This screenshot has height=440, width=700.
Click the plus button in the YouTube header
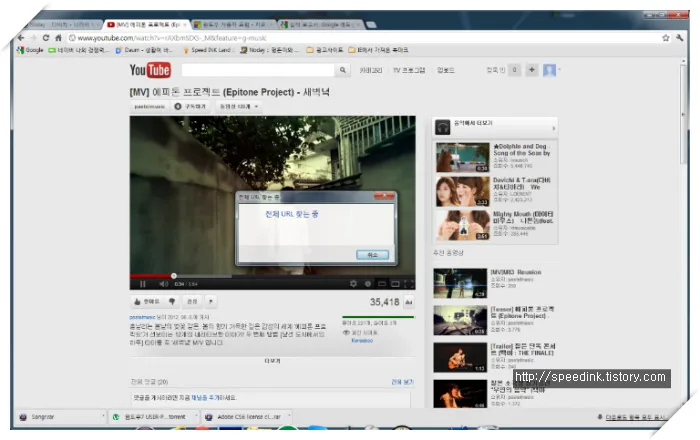pyautogui.click(x=532, y=70)
